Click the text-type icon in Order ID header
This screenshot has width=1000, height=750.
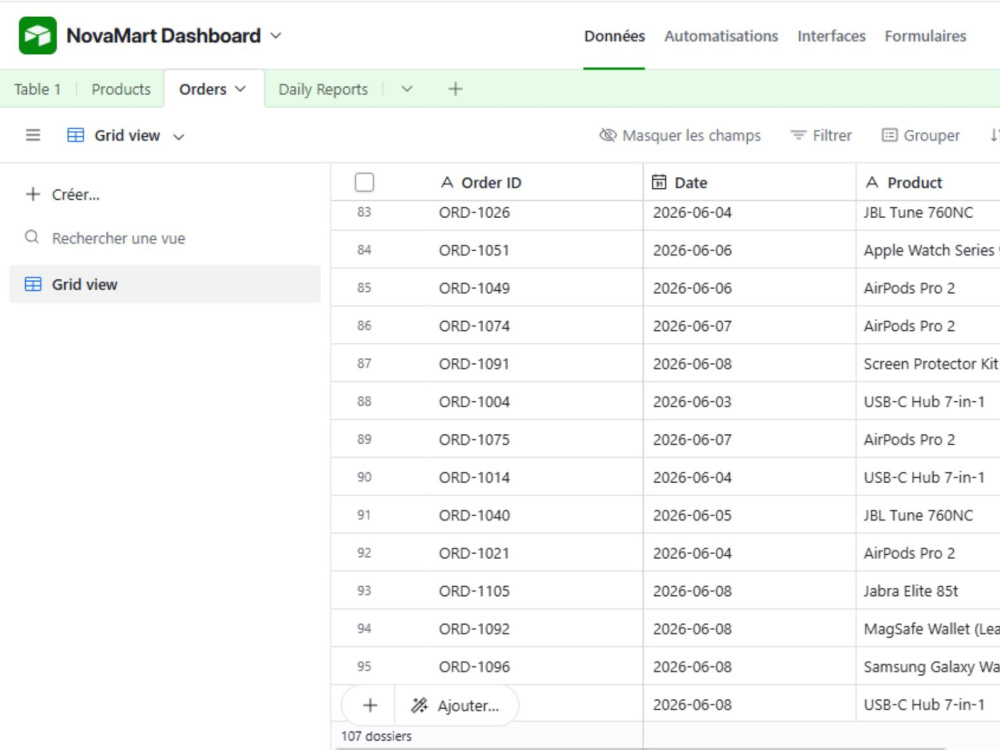447,182
